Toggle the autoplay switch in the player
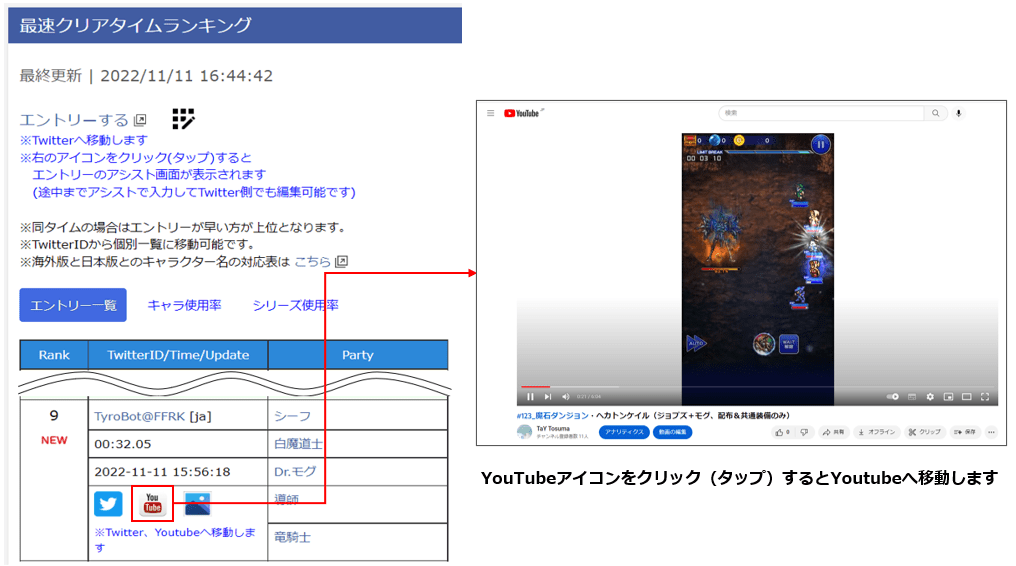 [x=893, y=397]
